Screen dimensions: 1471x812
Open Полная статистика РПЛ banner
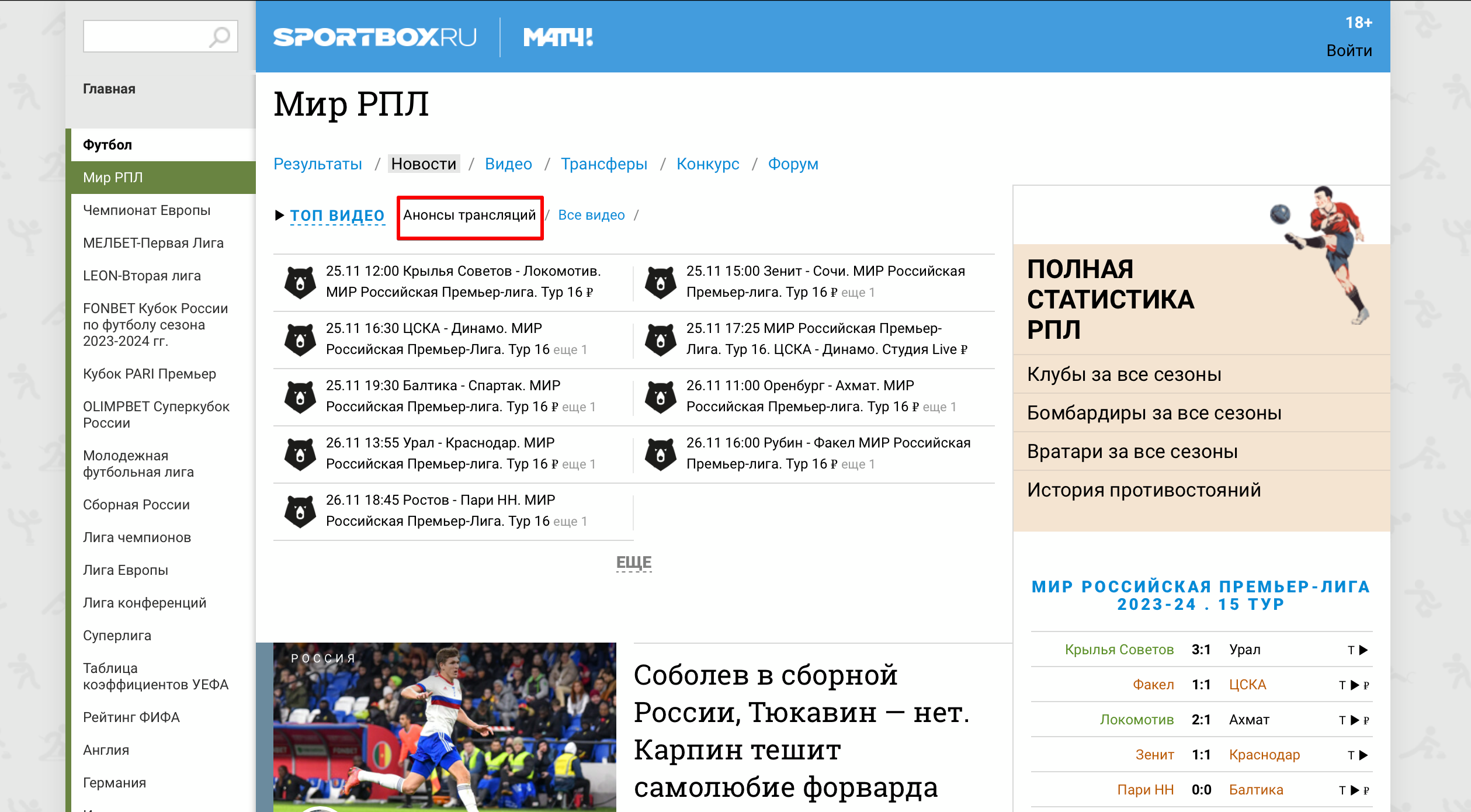(x=1111, y=300)
